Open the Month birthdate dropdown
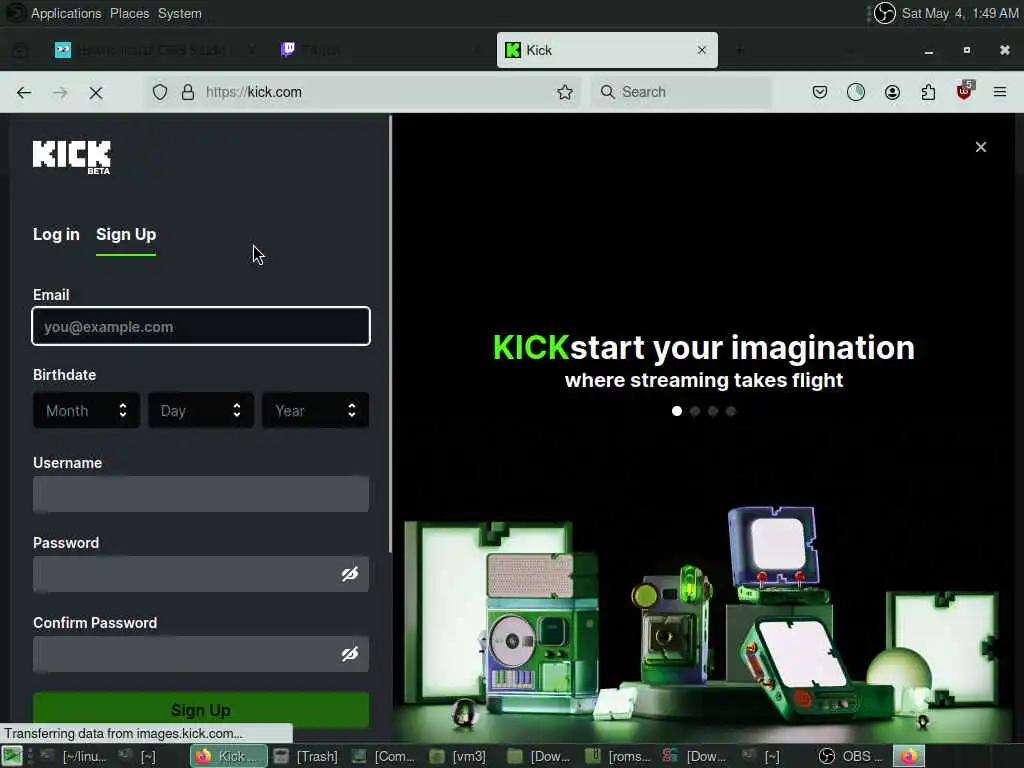 (x=86, y=410)
